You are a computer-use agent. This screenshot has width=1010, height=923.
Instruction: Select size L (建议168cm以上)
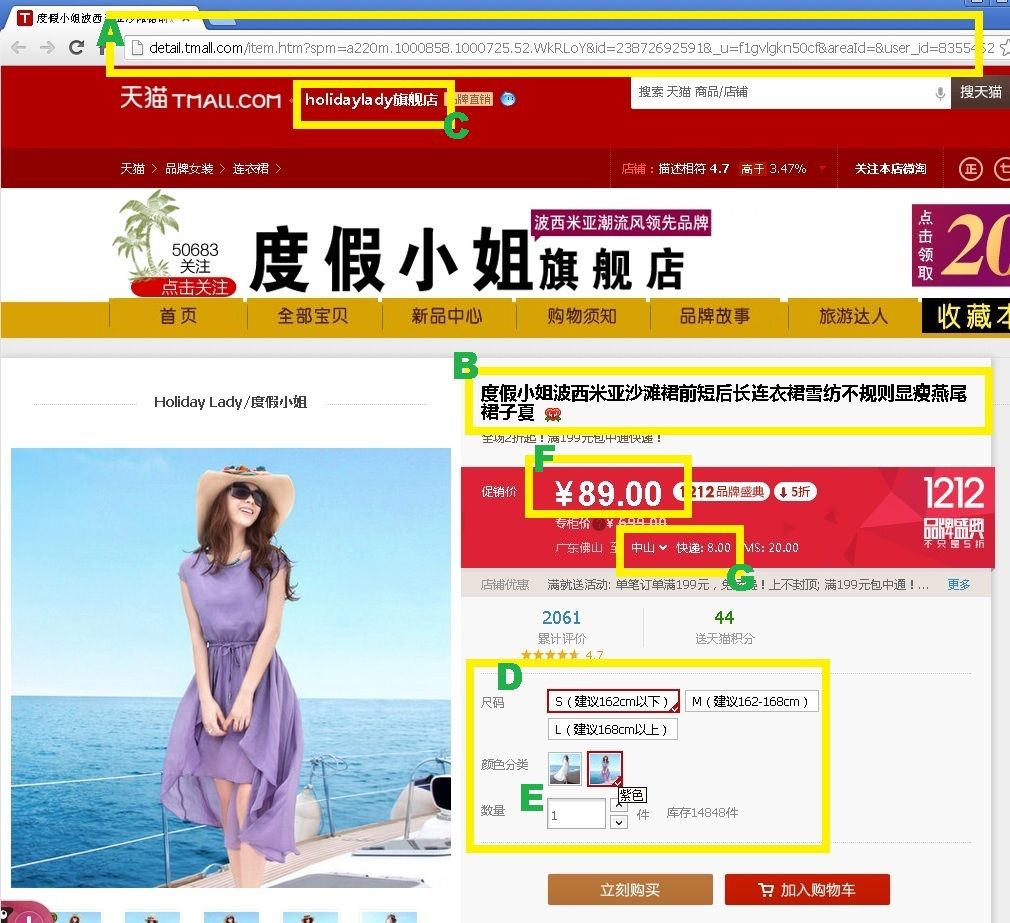pyautogui.click(x=612, y=729)
